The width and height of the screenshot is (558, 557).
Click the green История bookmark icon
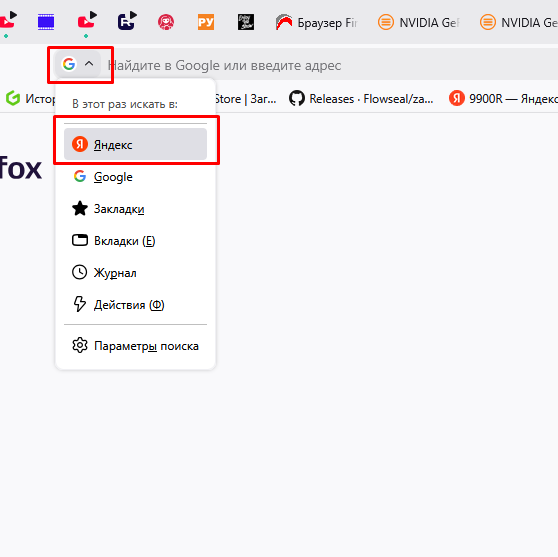pos(13,98)
